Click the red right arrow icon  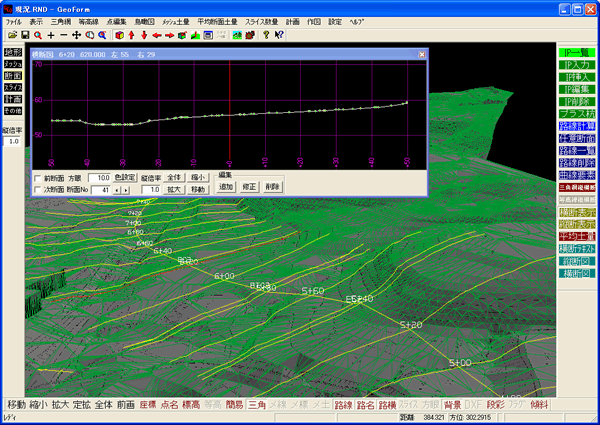click(x=170, y=35)
